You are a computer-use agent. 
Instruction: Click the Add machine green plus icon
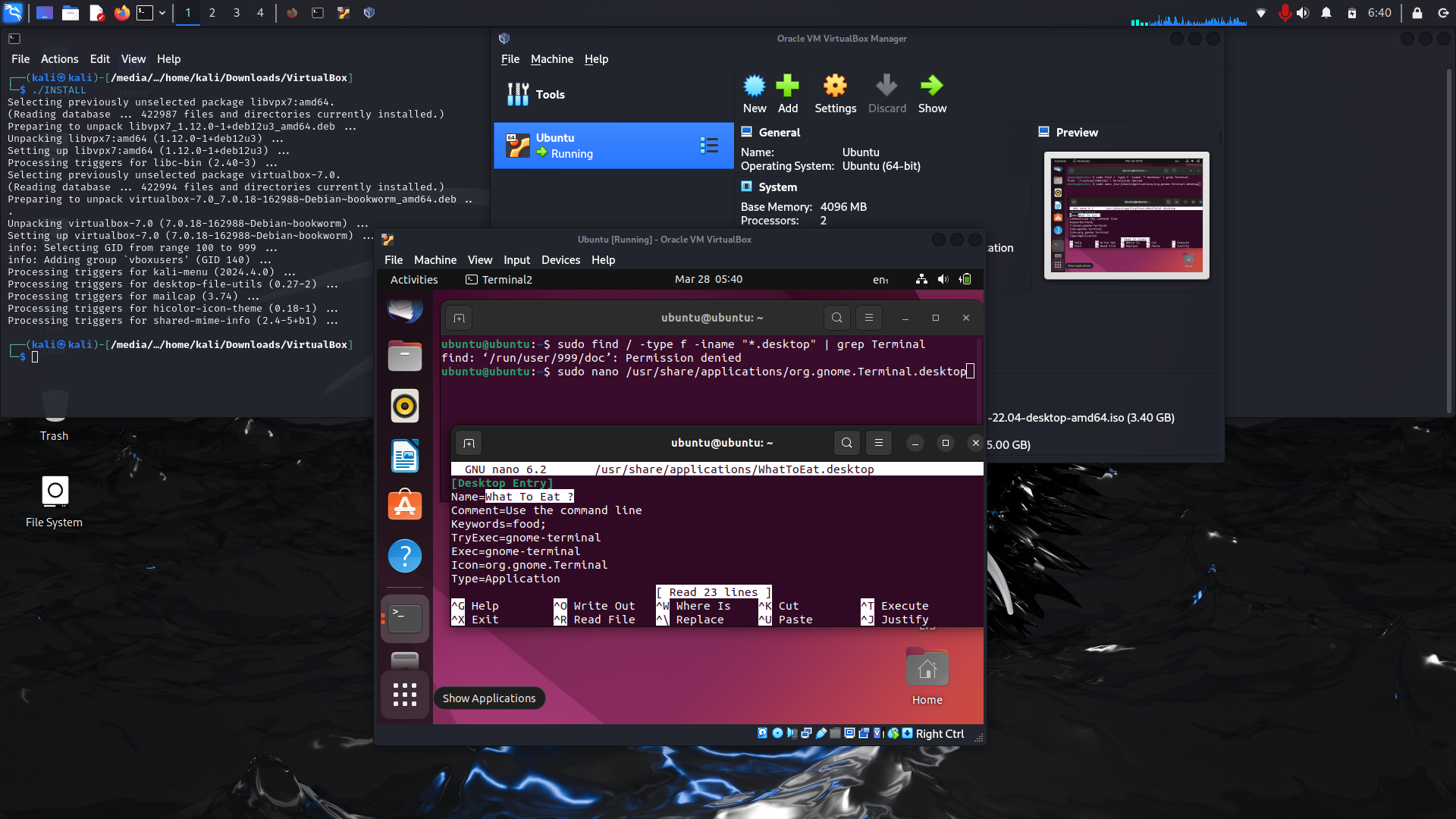787,86
